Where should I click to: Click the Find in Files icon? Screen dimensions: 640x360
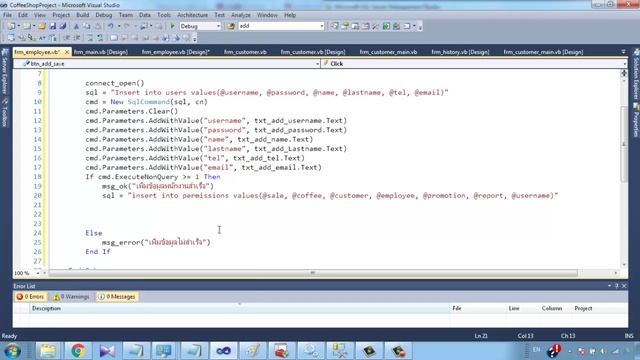tap(231, 26)
